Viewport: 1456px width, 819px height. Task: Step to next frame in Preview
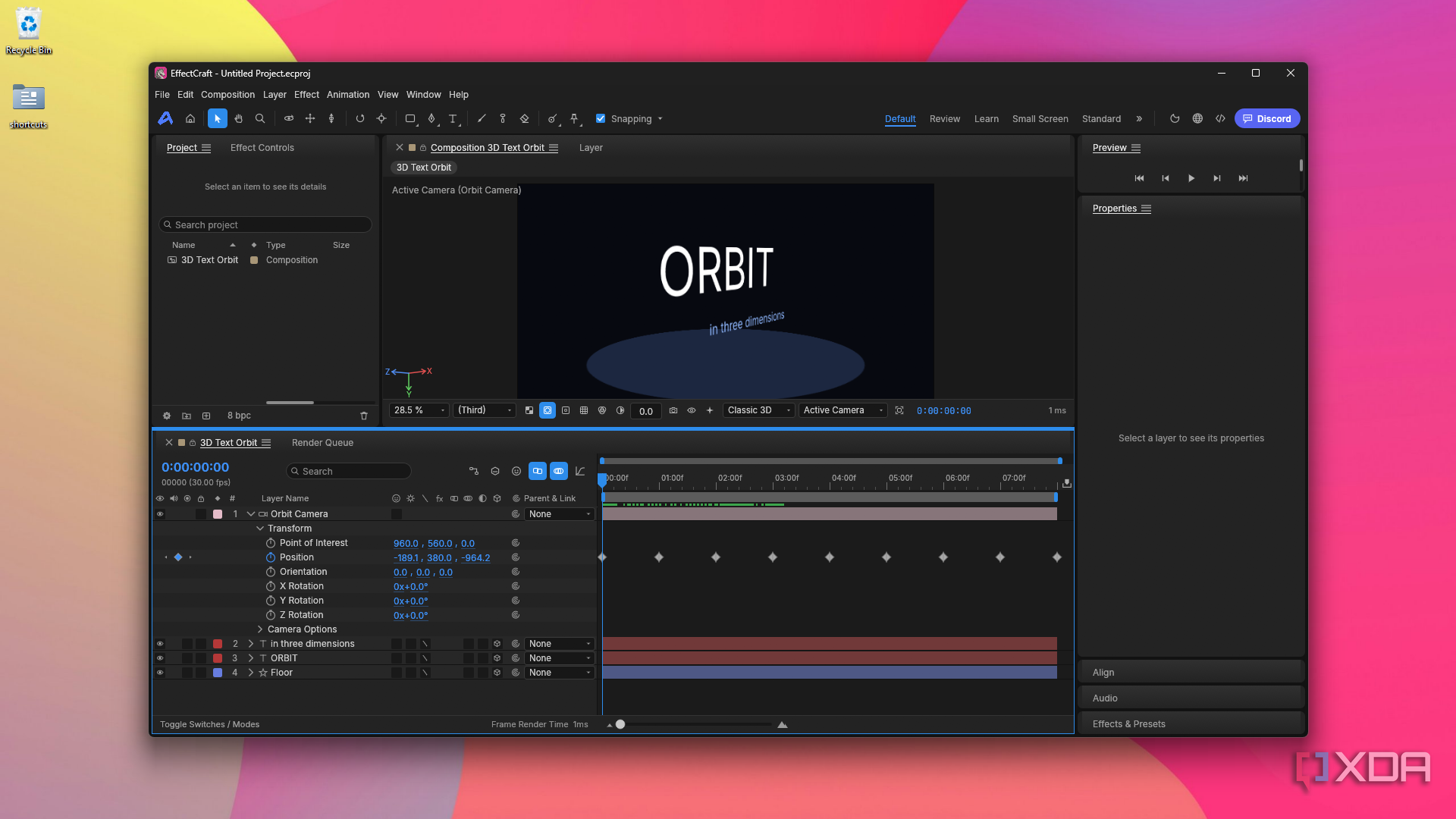1217,178
